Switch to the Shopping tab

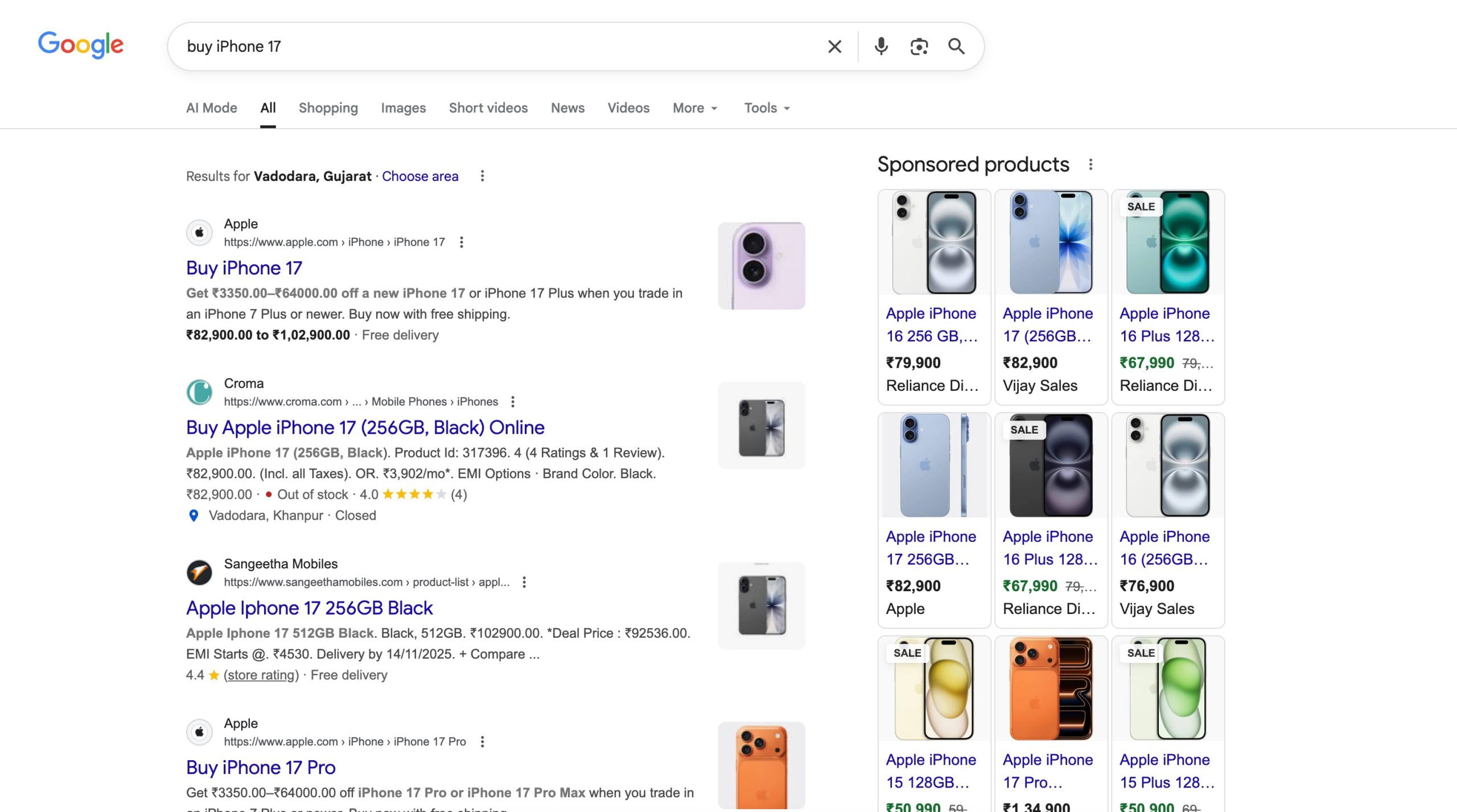click(328, 108)
